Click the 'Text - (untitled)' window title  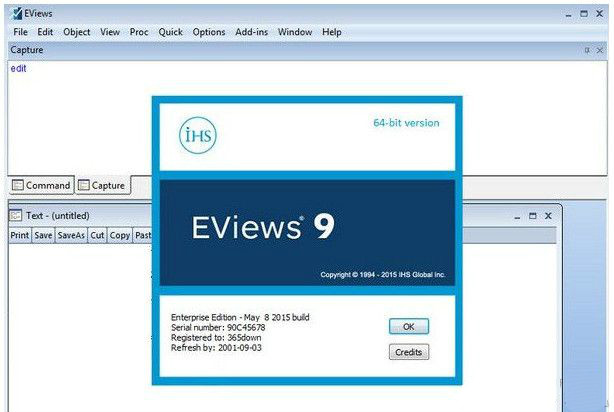58,216
